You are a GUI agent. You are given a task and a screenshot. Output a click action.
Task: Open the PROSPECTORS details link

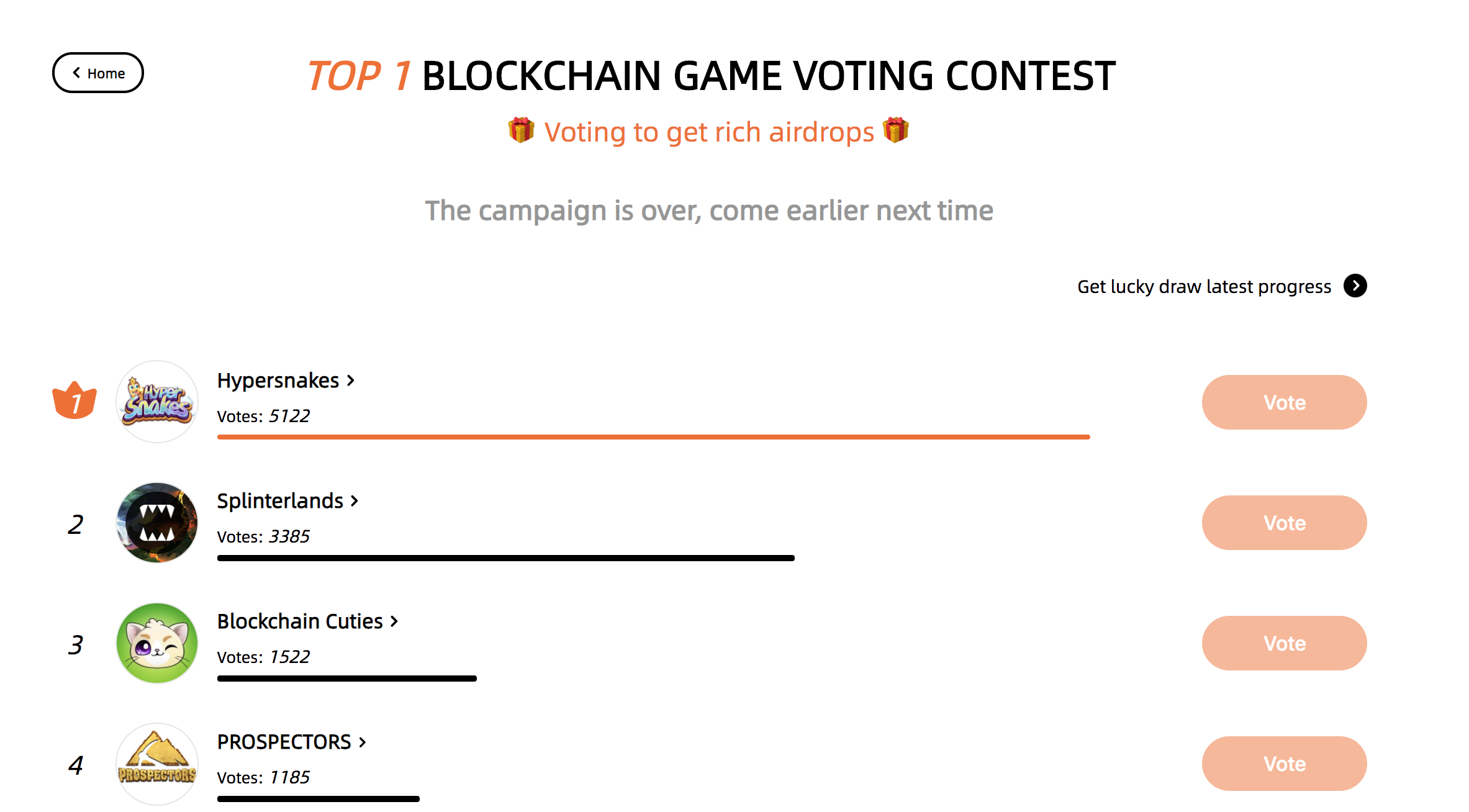point(291,742)
